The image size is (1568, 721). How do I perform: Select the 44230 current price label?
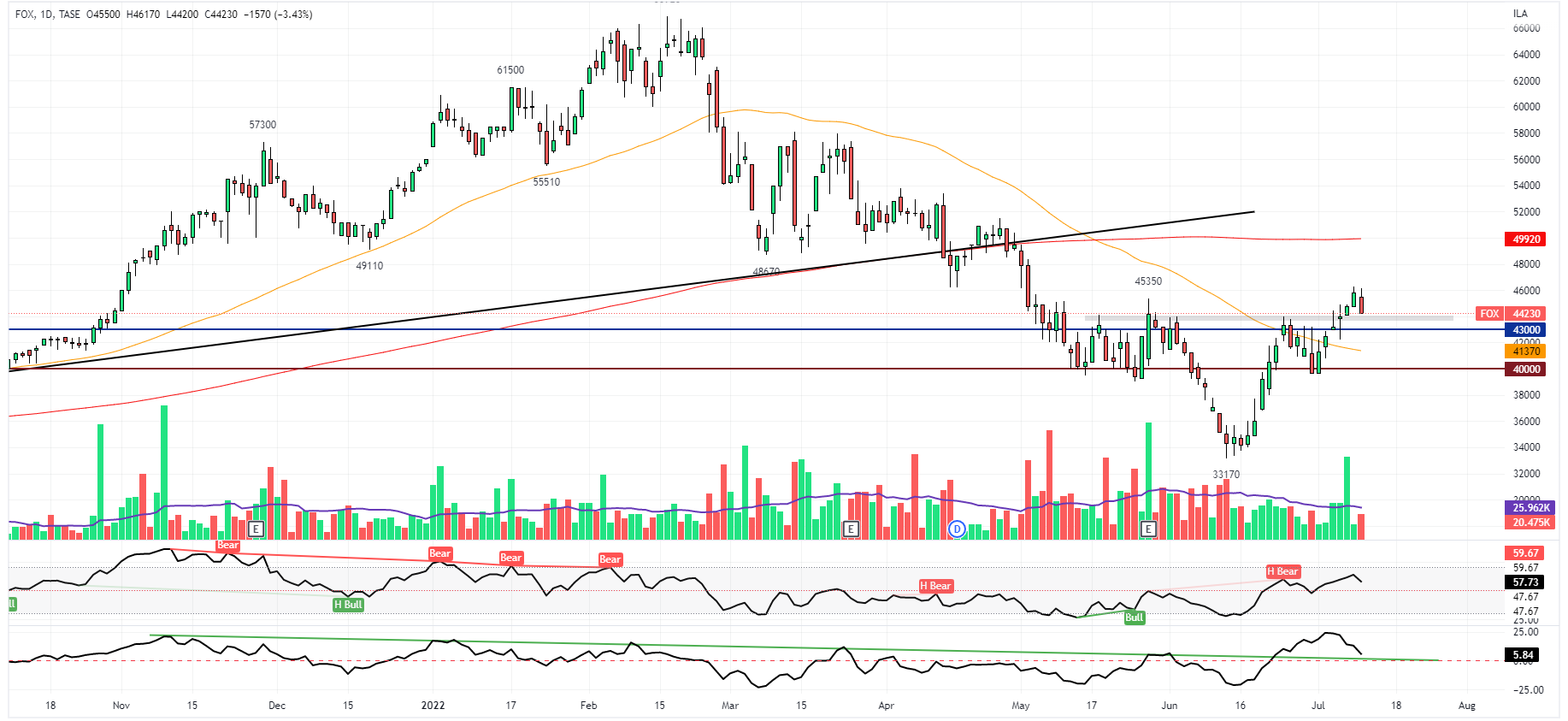pos(1525,314)
